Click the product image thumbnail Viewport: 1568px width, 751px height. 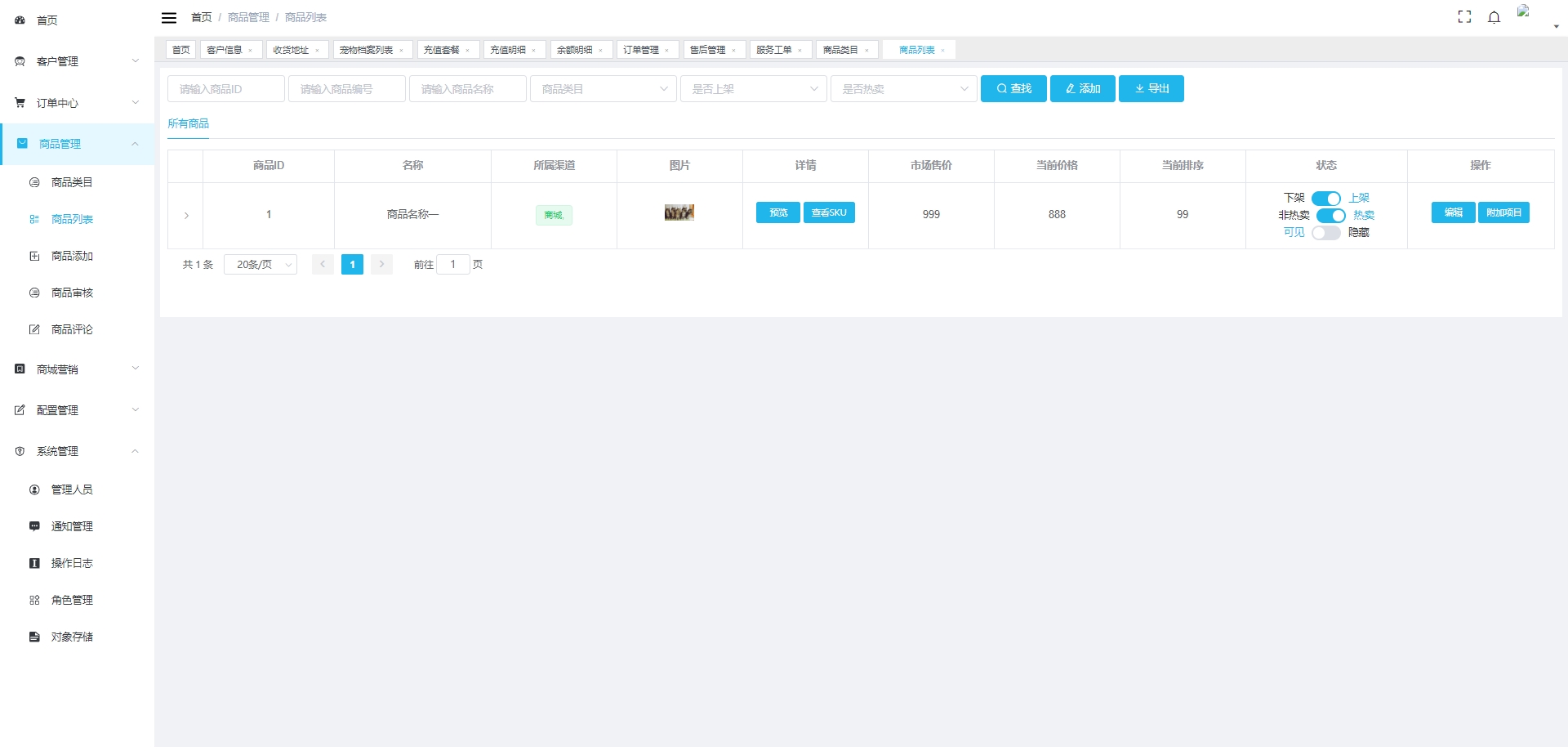(x=679, y=212)
